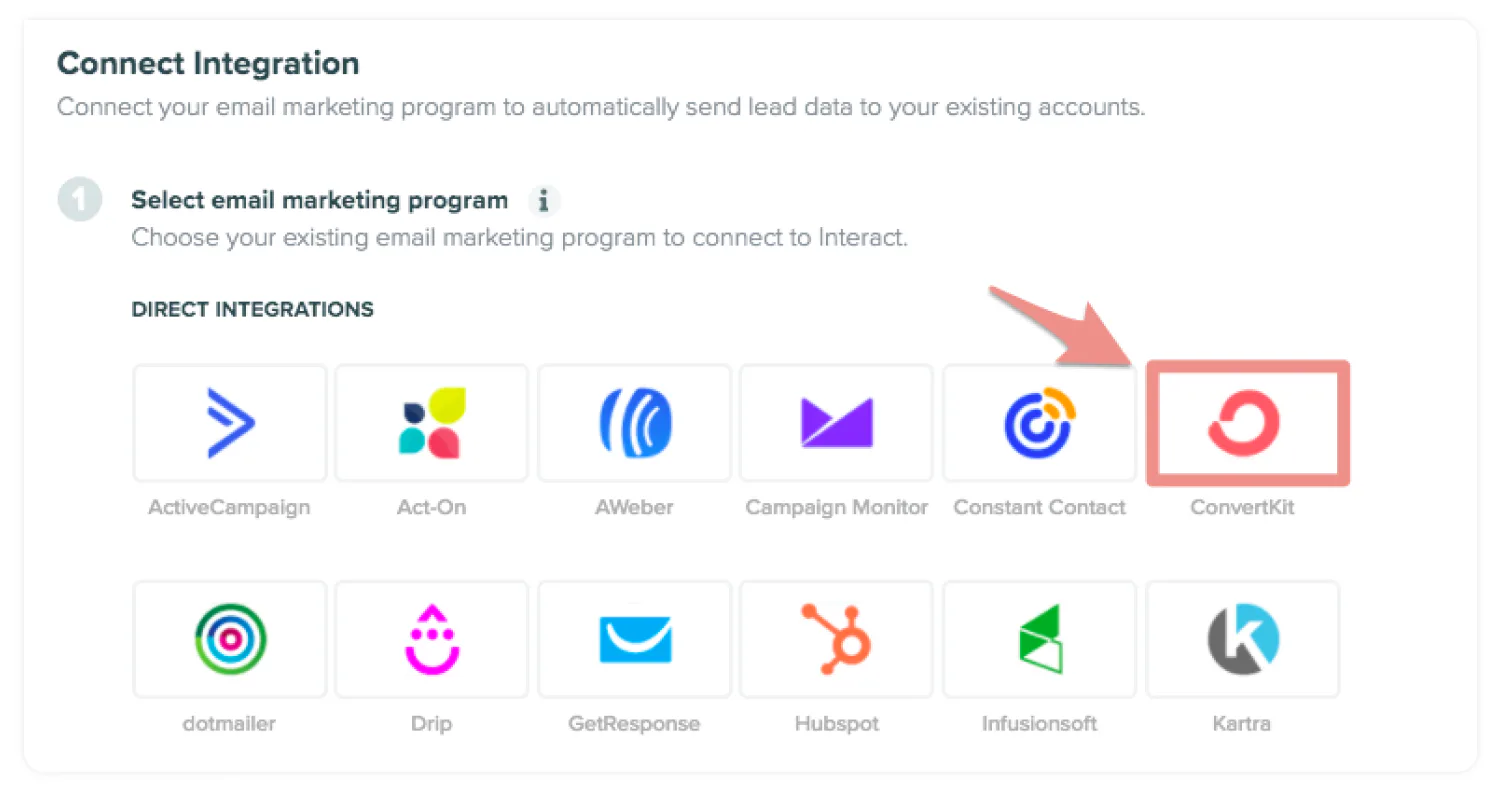The image size is (1500, 797).
Task: Select the ActiveCampaign integration icon
Action: point(230,423)
